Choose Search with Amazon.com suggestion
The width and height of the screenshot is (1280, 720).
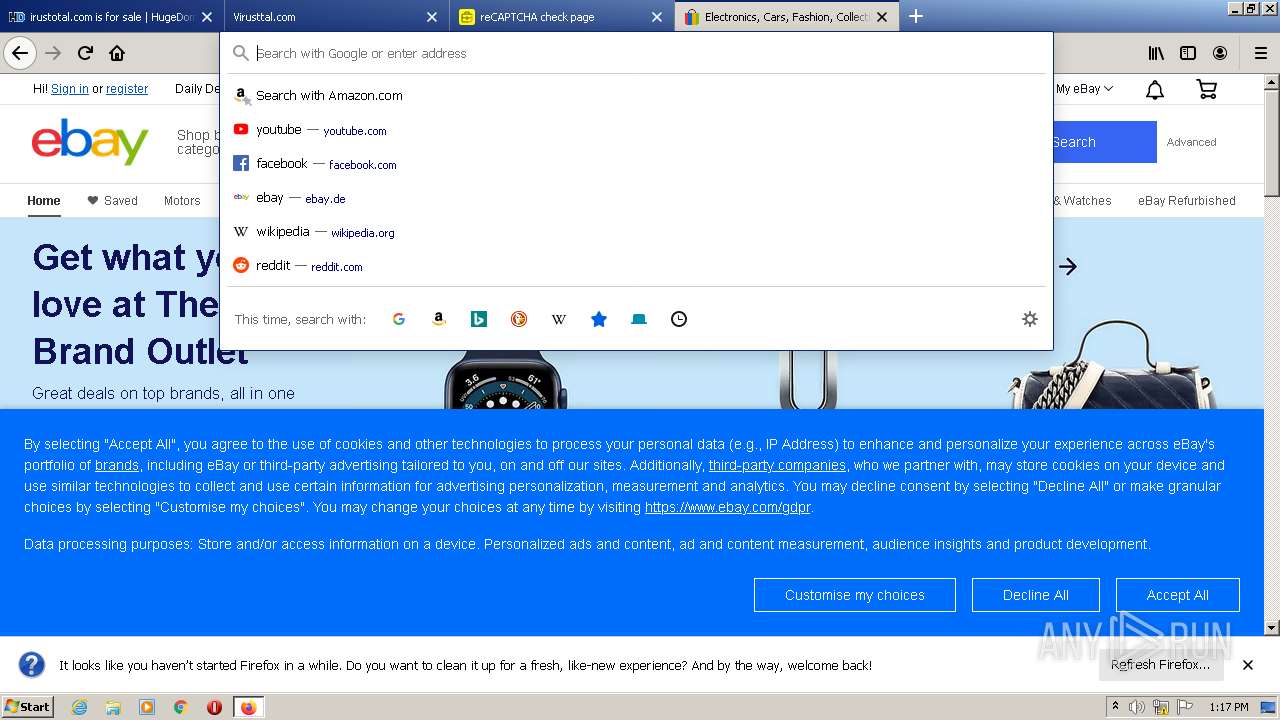(637, 96)
